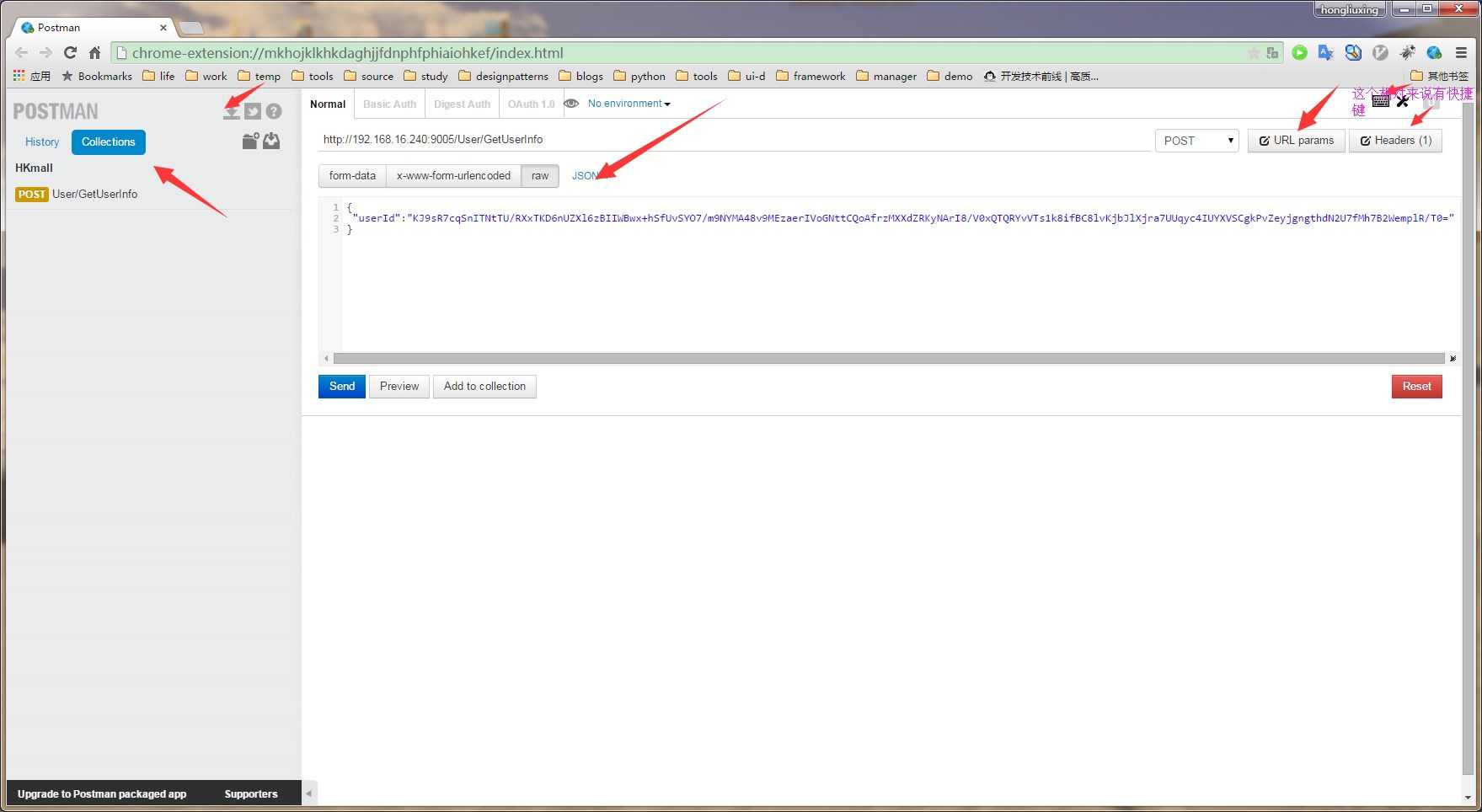Select the Normal auth tab
The image size is (1482, 812).
pos(328,104)
